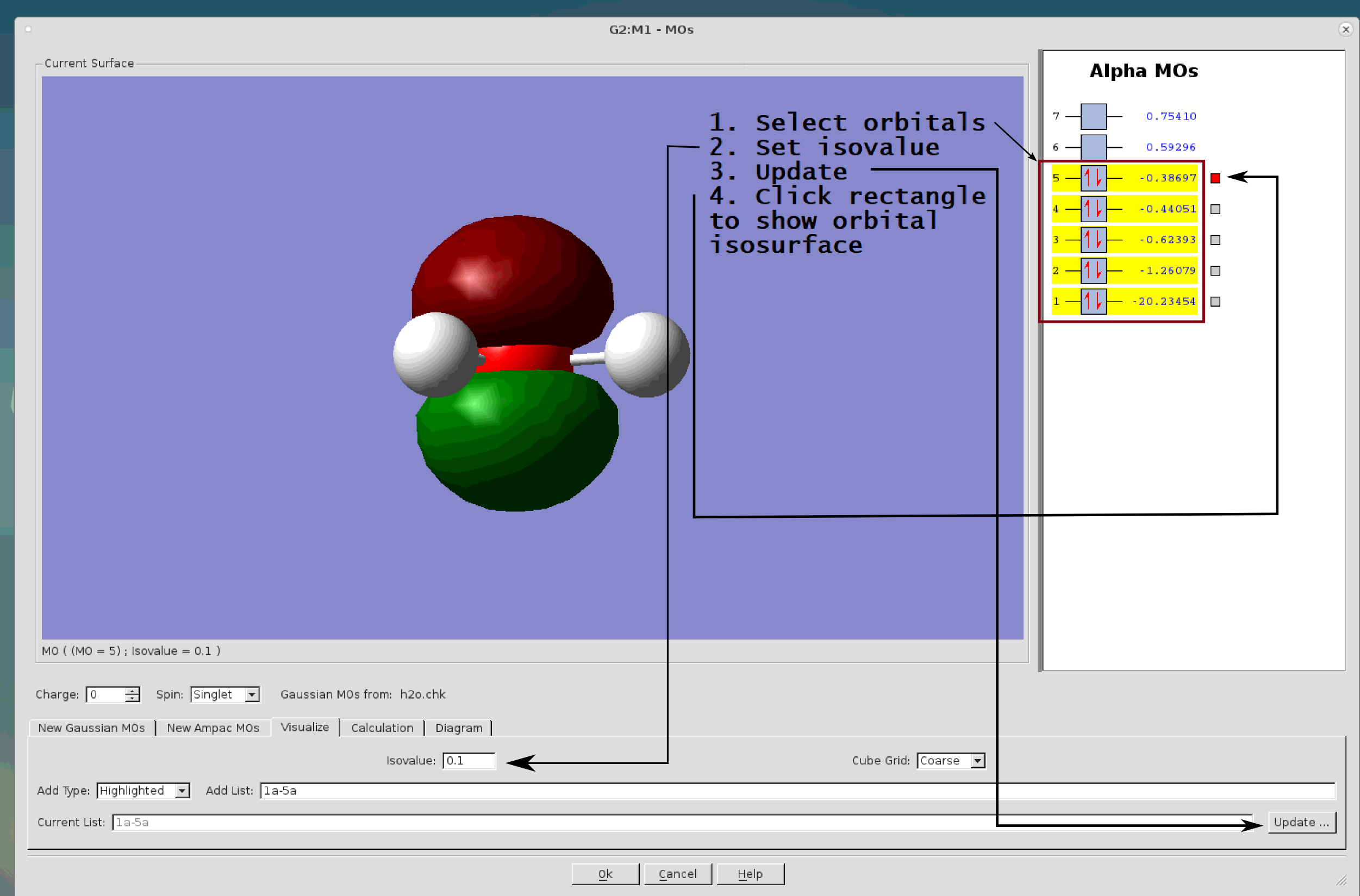Open the Spin Singlet dropdown

(224, 694)
